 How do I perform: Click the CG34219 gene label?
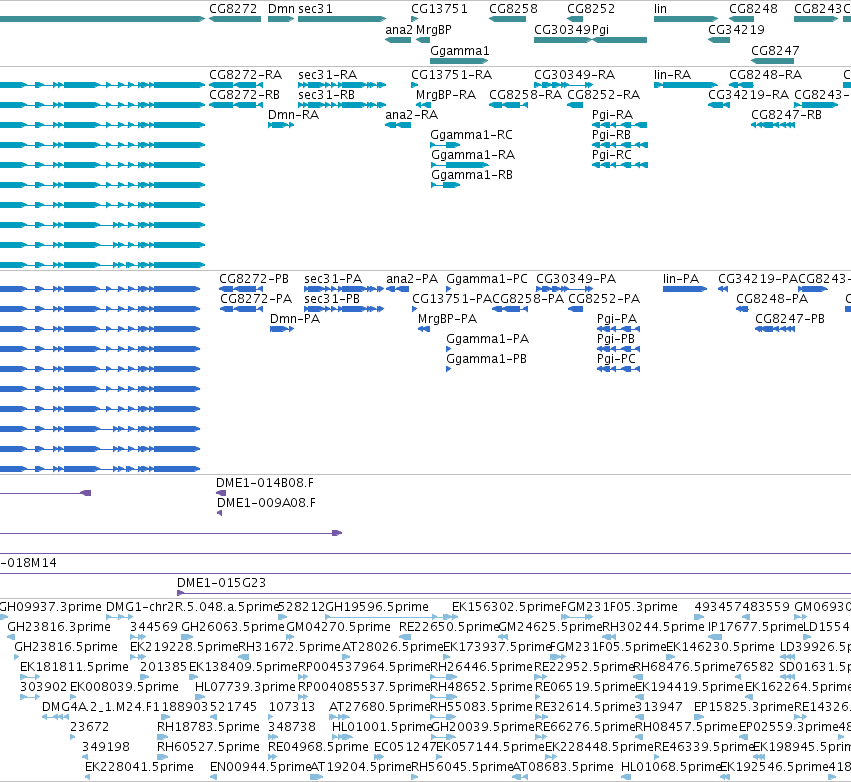point(736,30)
